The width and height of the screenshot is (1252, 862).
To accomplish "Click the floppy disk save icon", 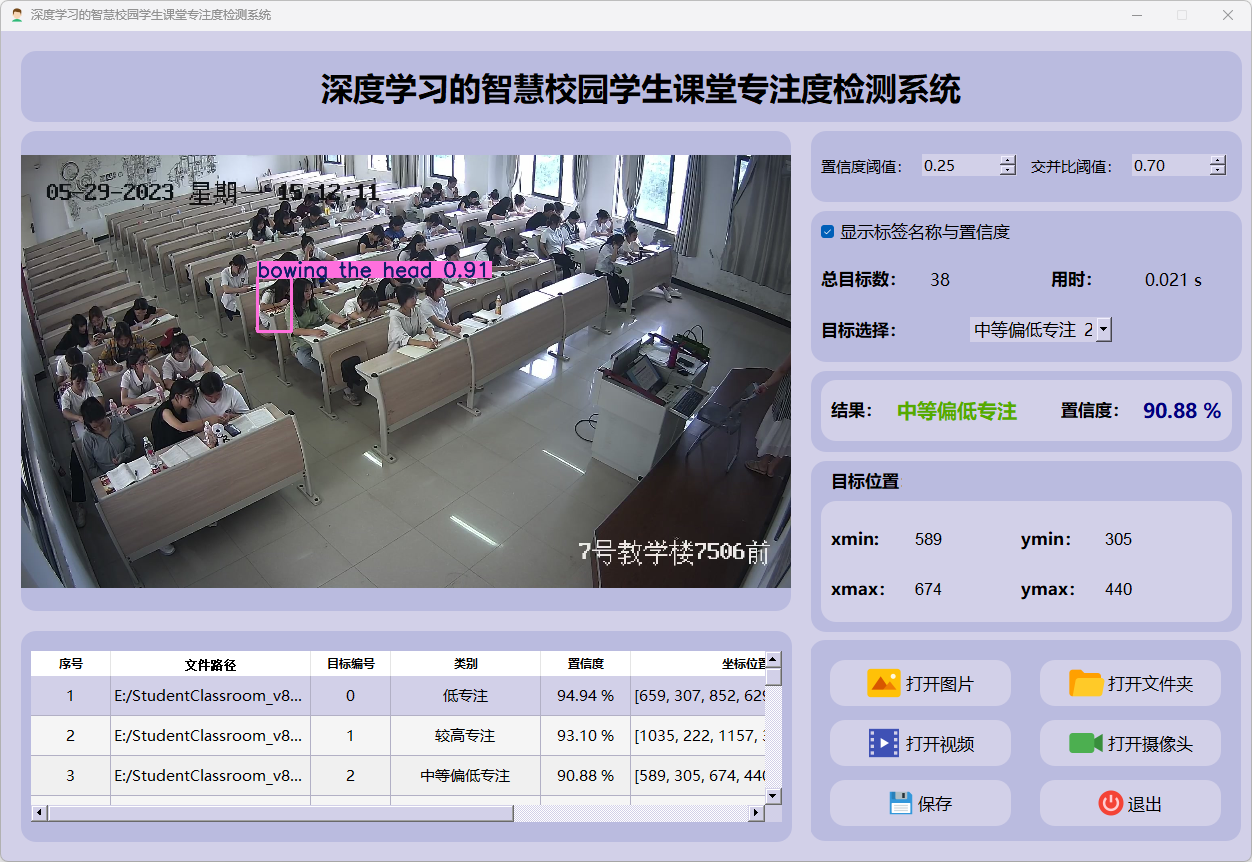I will pyautogui.click(x=901, y=803).
